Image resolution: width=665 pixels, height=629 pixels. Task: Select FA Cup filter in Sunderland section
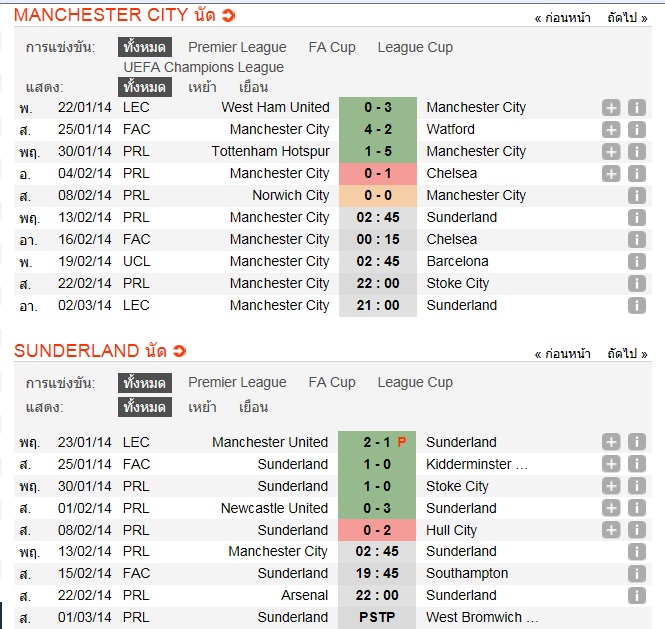(332, 382)
